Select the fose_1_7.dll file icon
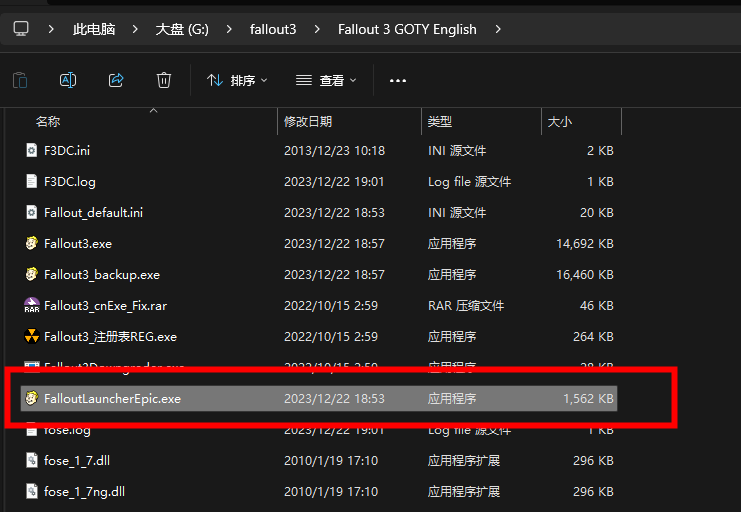The image size is (741, 512). [32, 460]
